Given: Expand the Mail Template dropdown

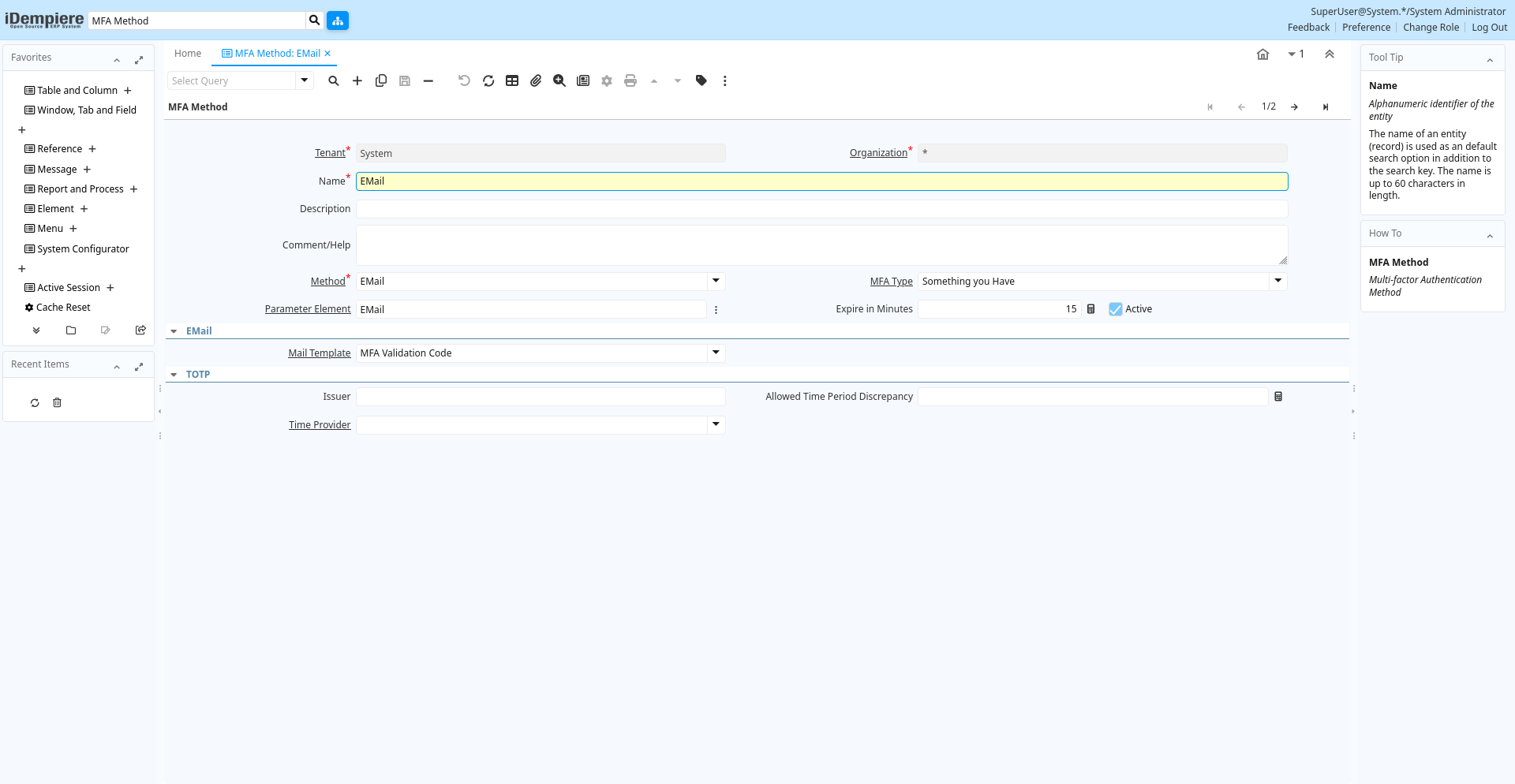Looking at the screenshot, I should pos(716,353).
